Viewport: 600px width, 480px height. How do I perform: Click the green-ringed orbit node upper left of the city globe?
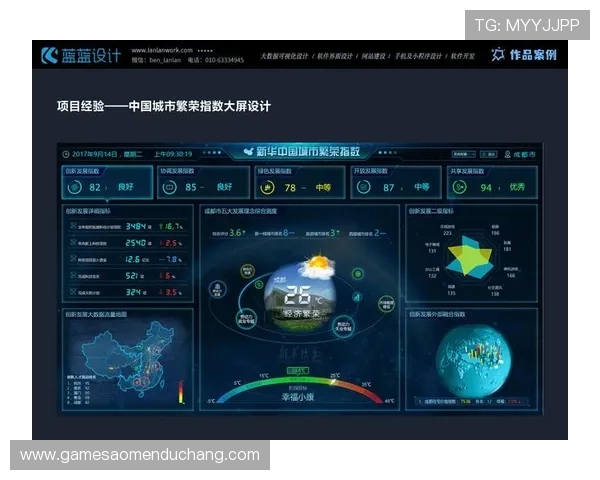coord(248,271)
